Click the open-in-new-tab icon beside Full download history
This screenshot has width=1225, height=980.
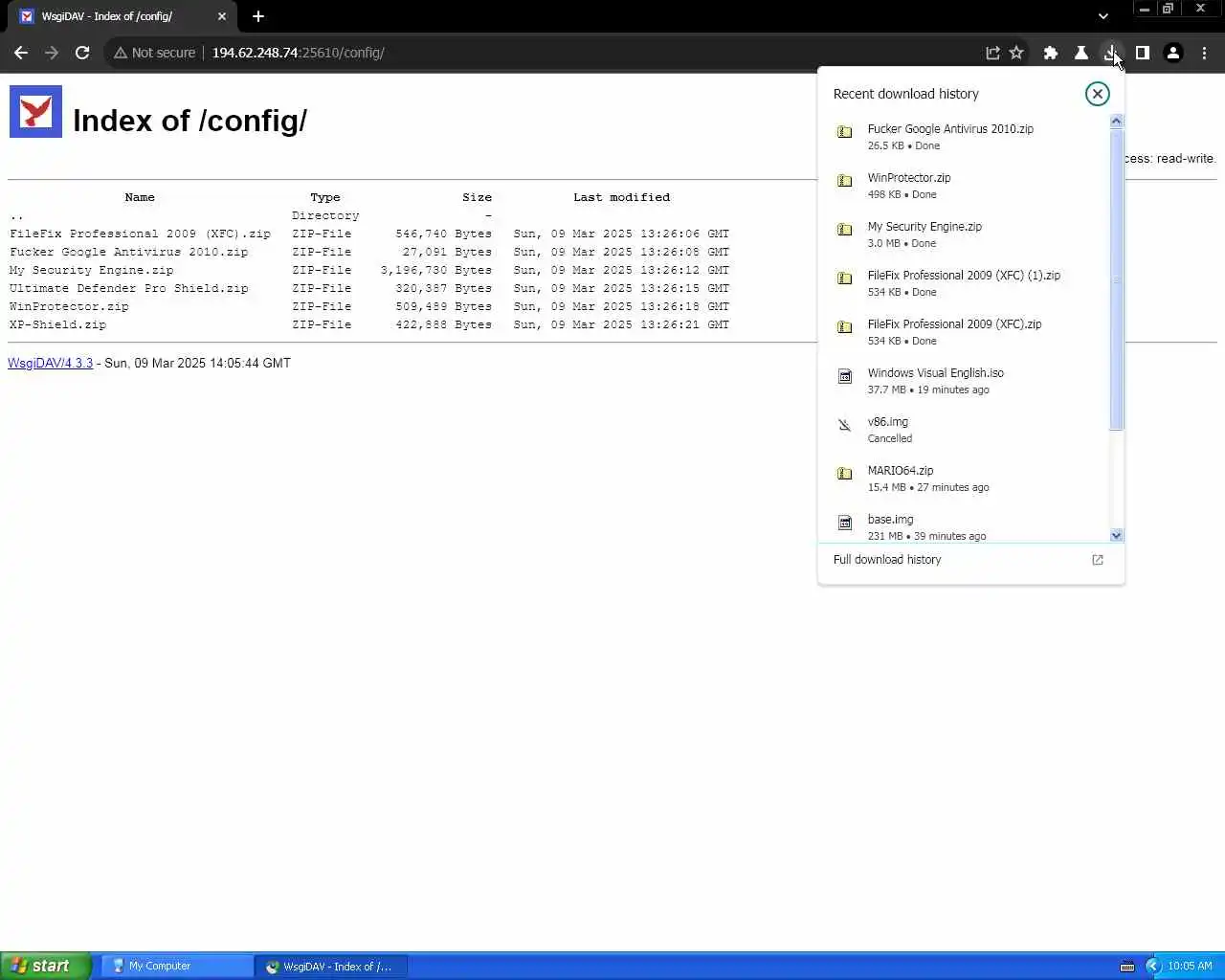pos(1098,560)
